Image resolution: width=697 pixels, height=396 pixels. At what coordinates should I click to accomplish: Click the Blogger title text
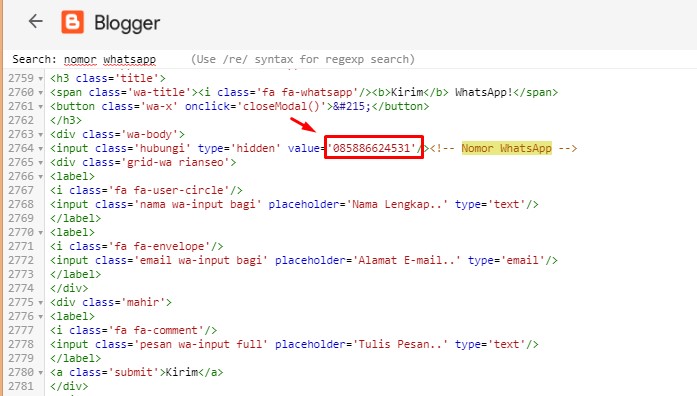click(x=127, y=23)
